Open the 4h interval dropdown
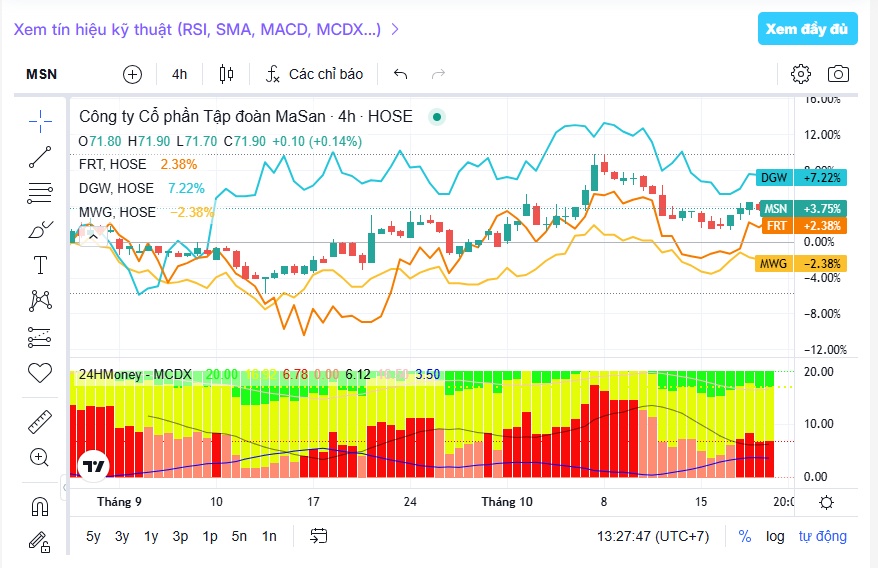 tap(179, 75)
